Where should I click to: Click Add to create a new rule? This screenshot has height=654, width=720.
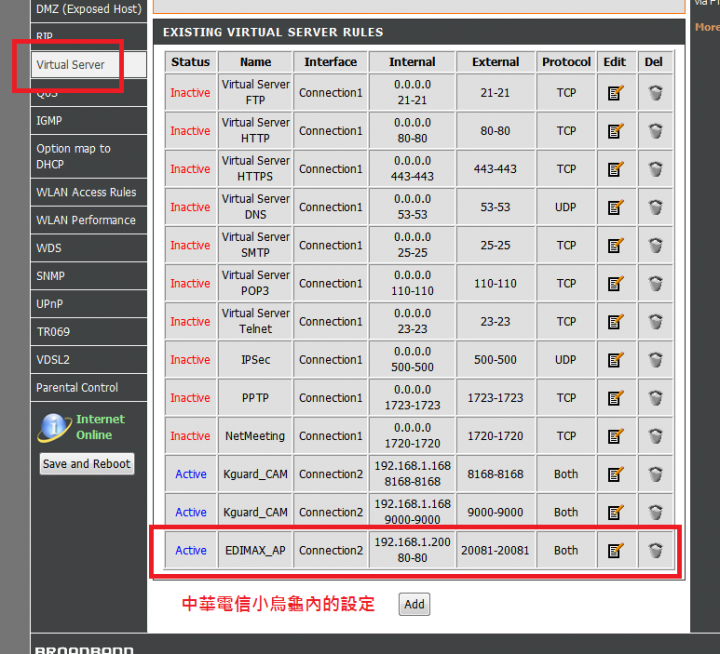click(414, 604)
